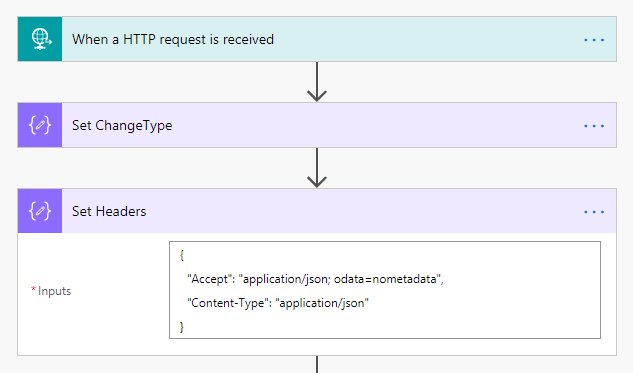
Task: Open the Set ChangeType ellipsis menu
Action: (594, 126)
